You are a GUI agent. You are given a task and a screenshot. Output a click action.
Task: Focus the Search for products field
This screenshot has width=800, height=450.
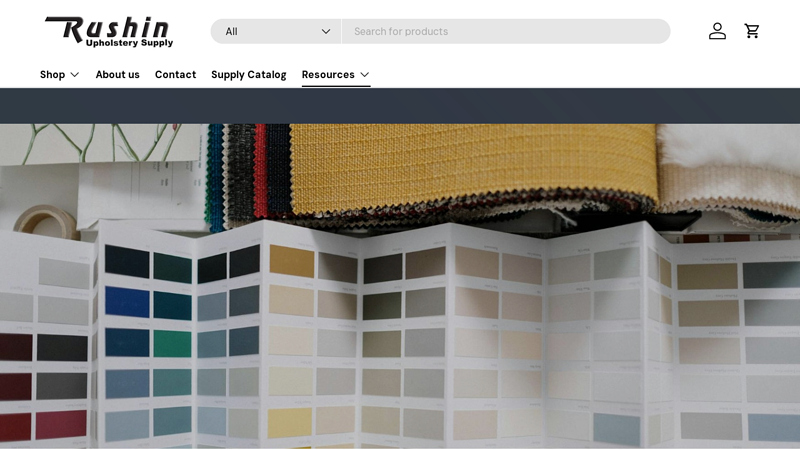coord(506,32)
